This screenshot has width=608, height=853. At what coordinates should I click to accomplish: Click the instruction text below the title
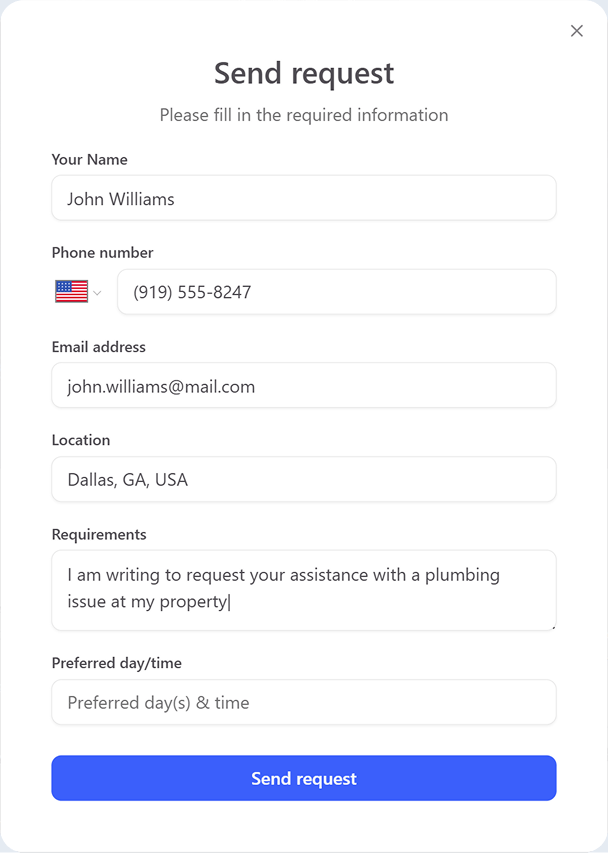pyautogui.click(x=304, y=115)
